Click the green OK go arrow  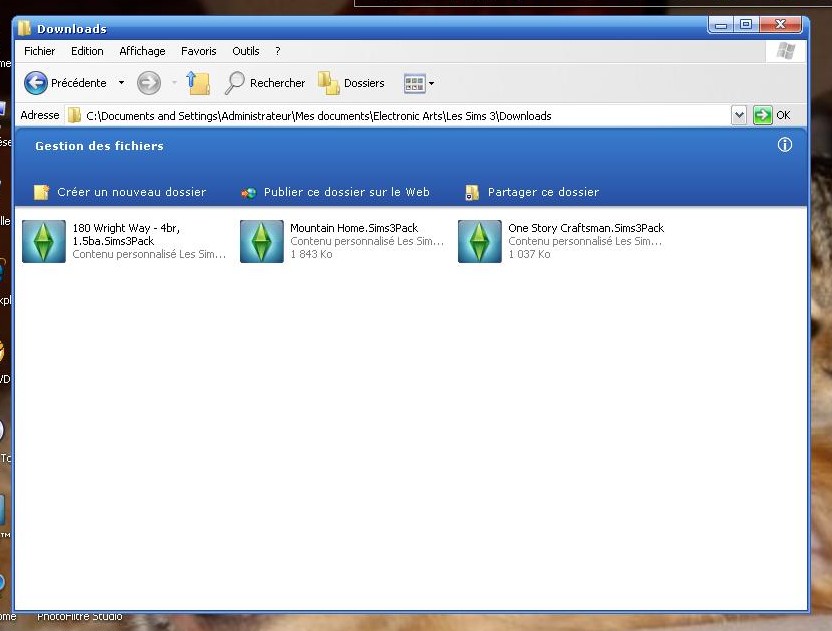point(762,115)
